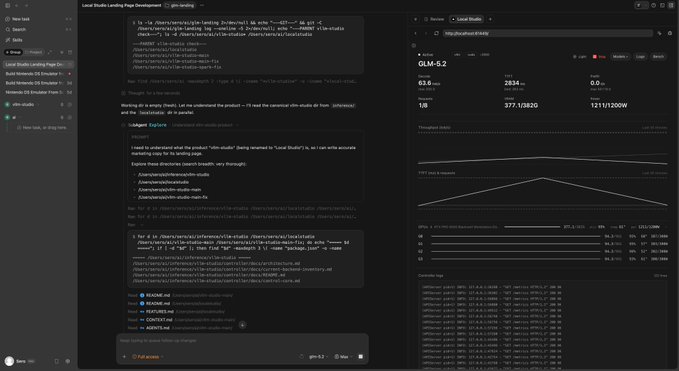The width and height of the screenshot is (679, 371).
Task: Add attachment with the plus icon
Action: pyautogui.click(x=124, y=357)
